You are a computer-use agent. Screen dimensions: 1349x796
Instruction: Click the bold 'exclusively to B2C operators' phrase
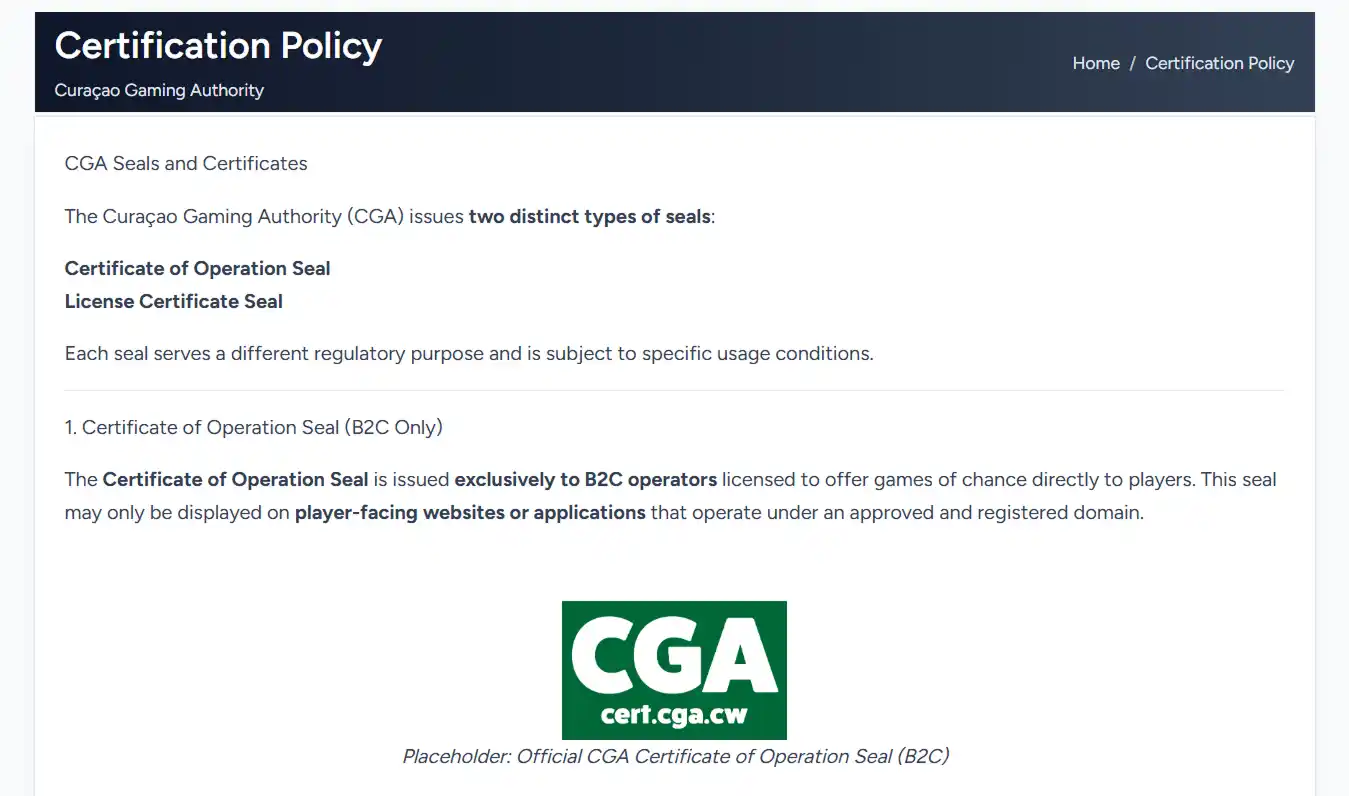coord(586,479)
